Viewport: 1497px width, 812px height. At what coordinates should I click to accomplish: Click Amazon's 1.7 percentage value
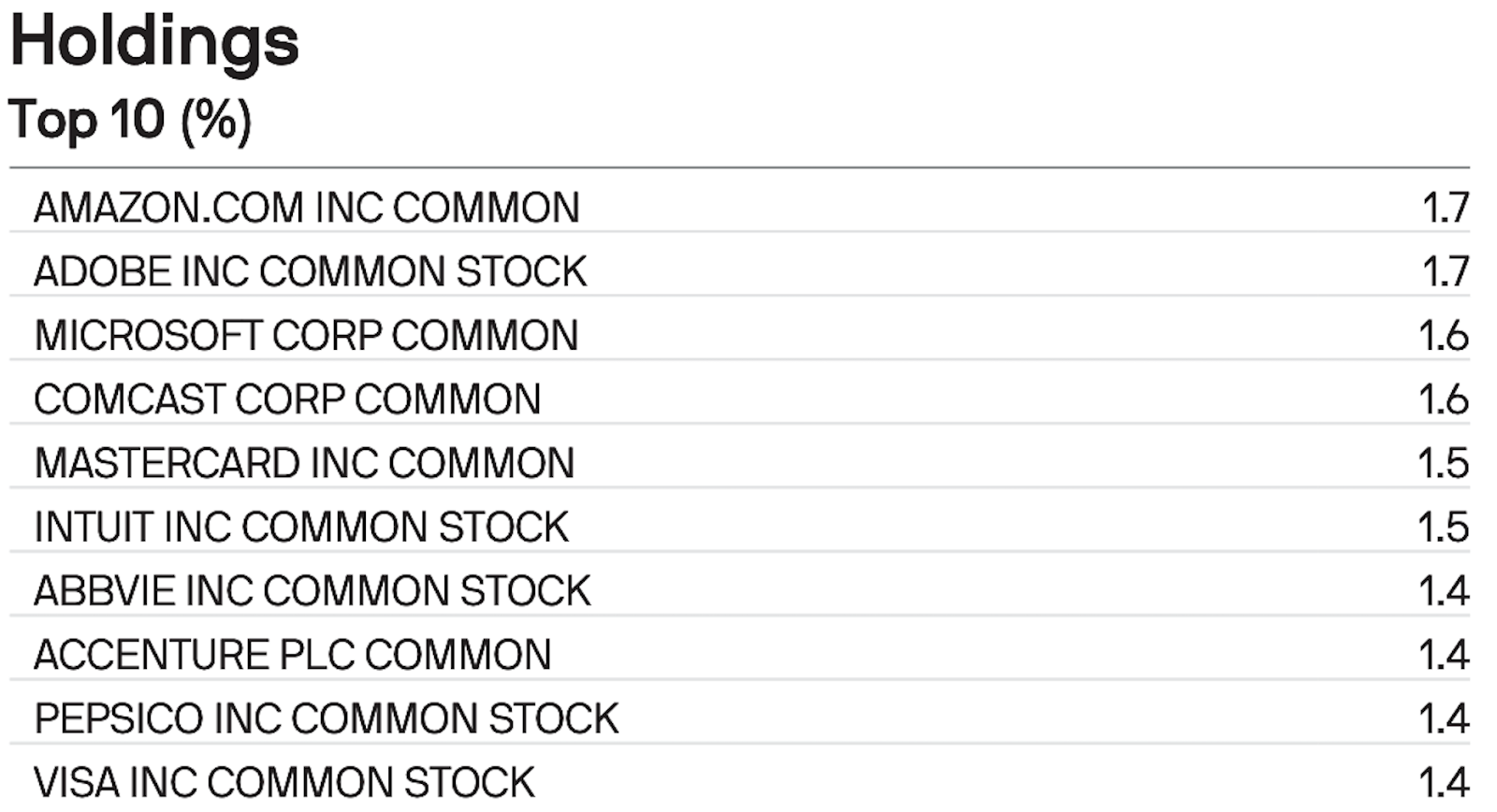coord(1446,208)
